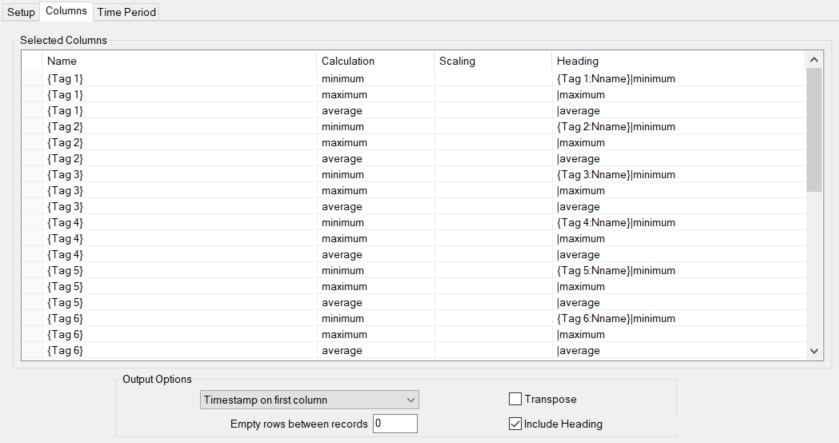Select the {Tag 5} row with maximum calculation

[414, 287]
